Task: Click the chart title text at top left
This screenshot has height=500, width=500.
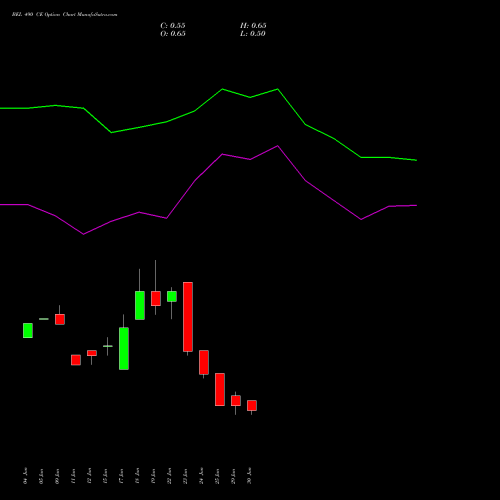Action: 64,15
